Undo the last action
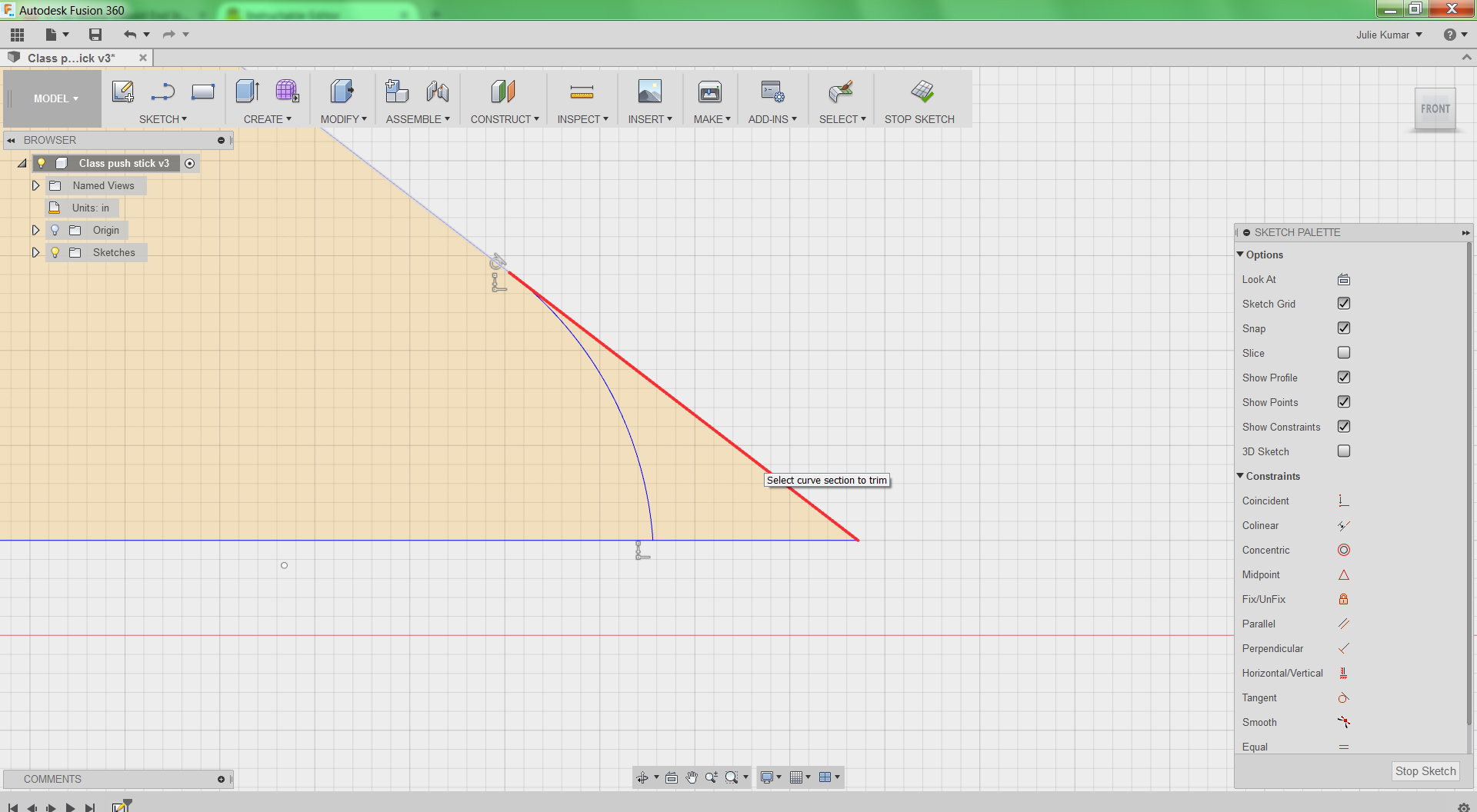The image size is (1477, 812). pyautogui.click(x=130, y=35)
